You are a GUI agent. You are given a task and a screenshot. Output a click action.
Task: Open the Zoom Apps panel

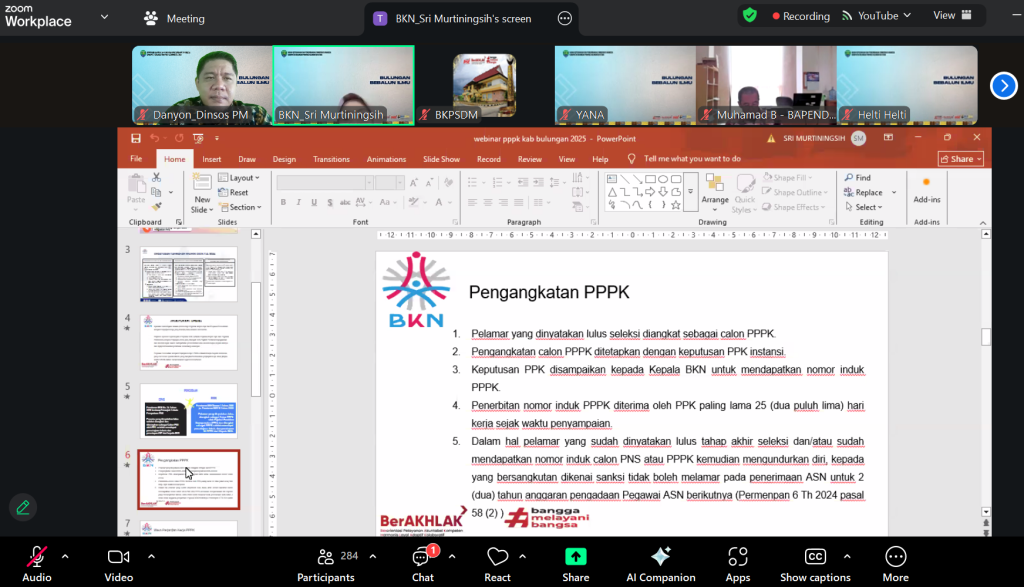pyautogui.click(x=738, y=558)
